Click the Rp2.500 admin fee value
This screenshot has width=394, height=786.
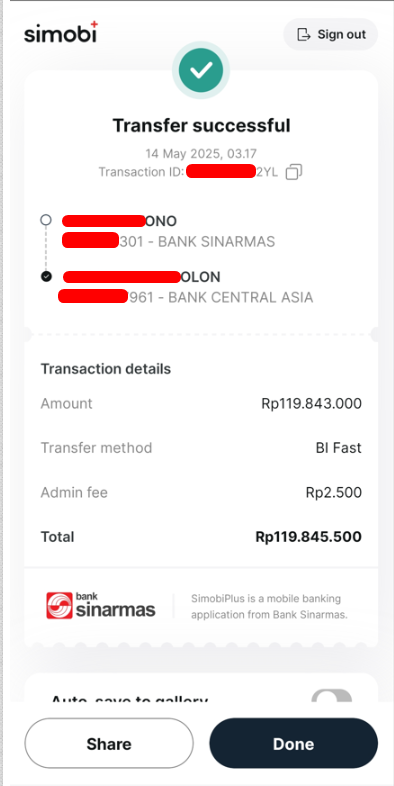tap(334, 492)
